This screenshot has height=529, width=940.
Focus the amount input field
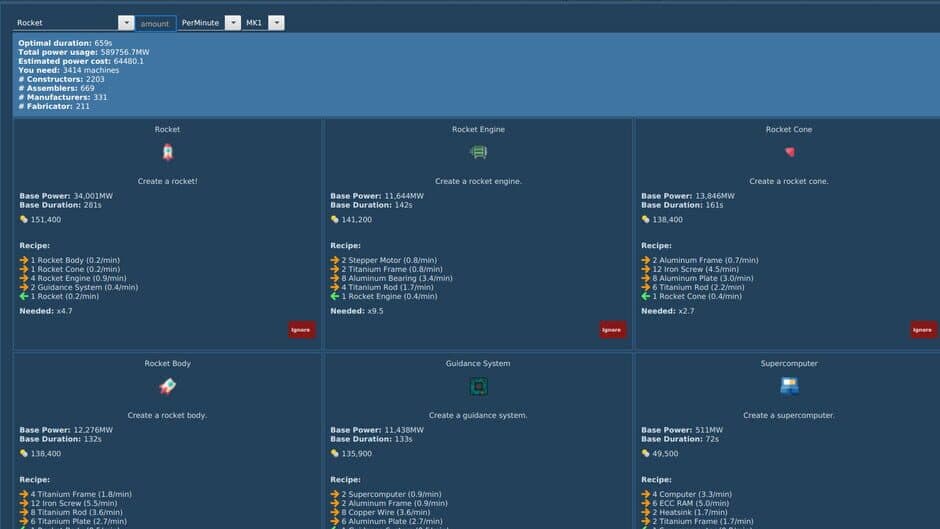click(x=155, y=23)
